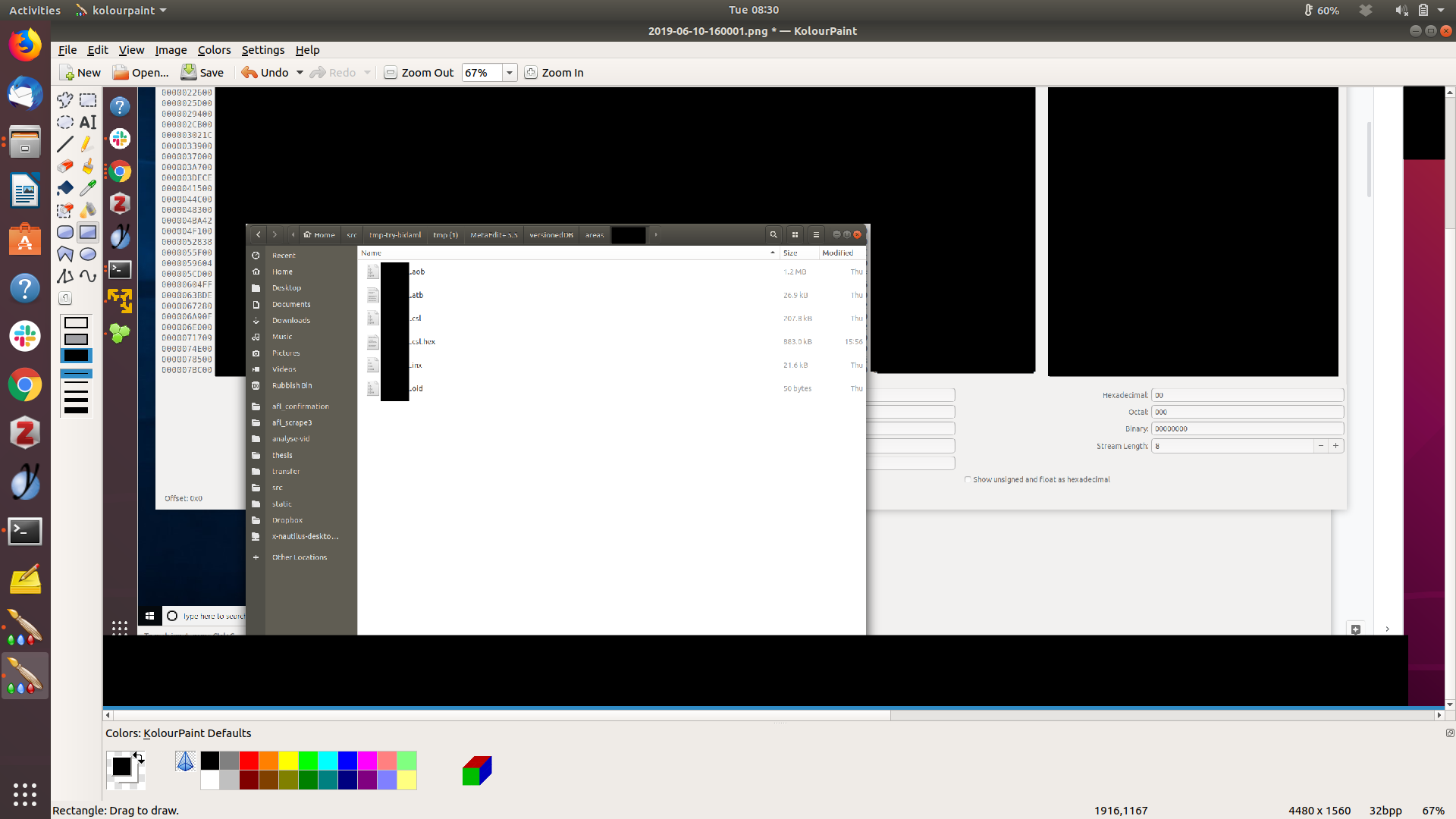
Task: Activate the Color Picker eyedropper tool
Action: click(88, 188)
